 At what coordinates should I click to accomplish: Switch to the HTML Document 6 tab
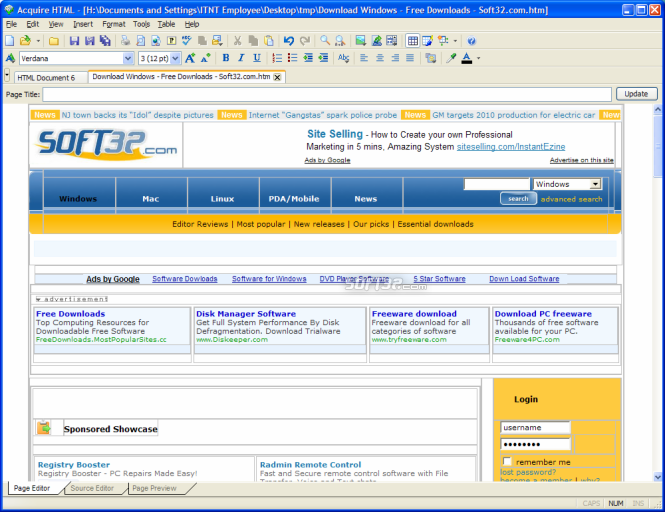46,78
